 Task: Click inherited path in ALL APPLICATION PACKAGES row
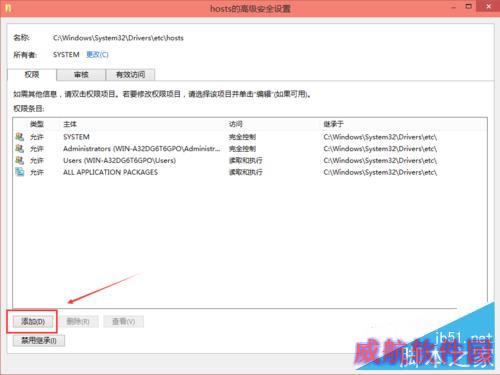380,172
